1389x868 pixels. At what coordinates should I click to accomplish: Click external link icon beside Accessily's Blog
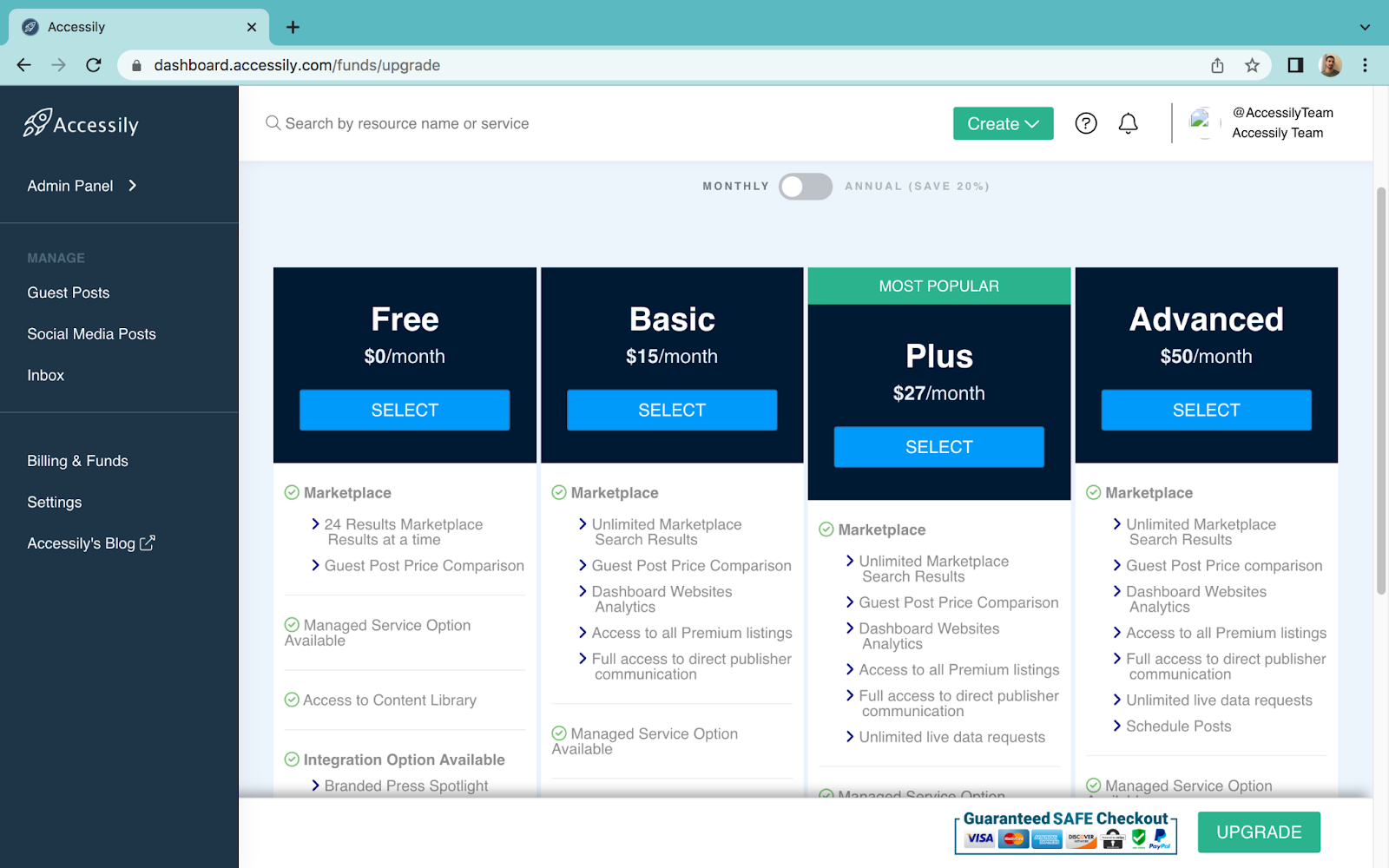tap(148, 542)
